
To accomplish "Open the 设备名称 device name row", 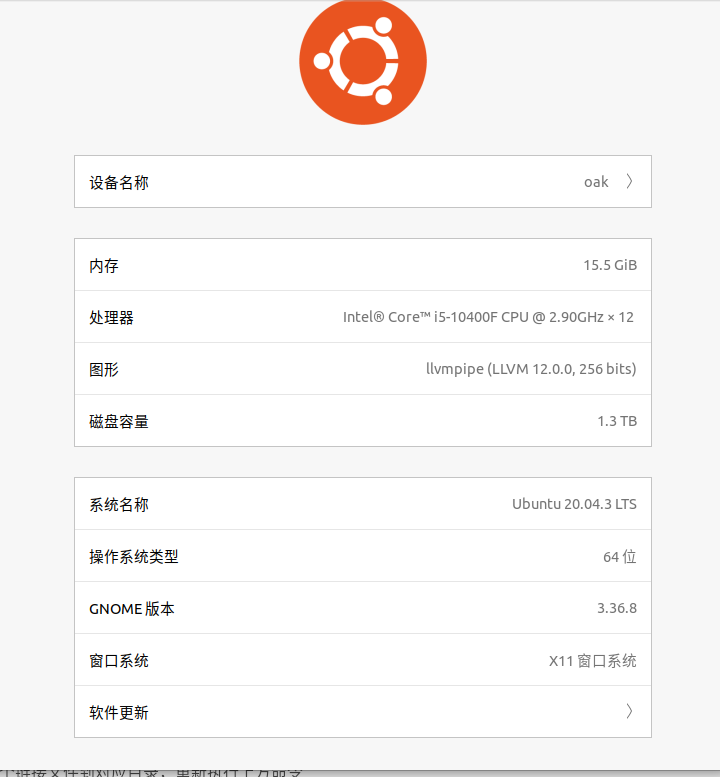I will pos(363,182).
